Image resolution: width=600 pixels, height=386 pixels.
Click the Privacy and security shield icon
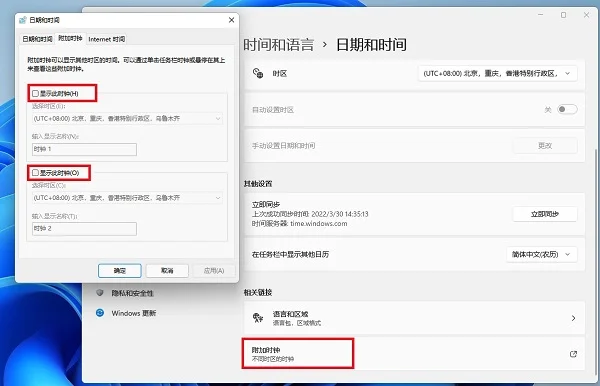[100, 293]
